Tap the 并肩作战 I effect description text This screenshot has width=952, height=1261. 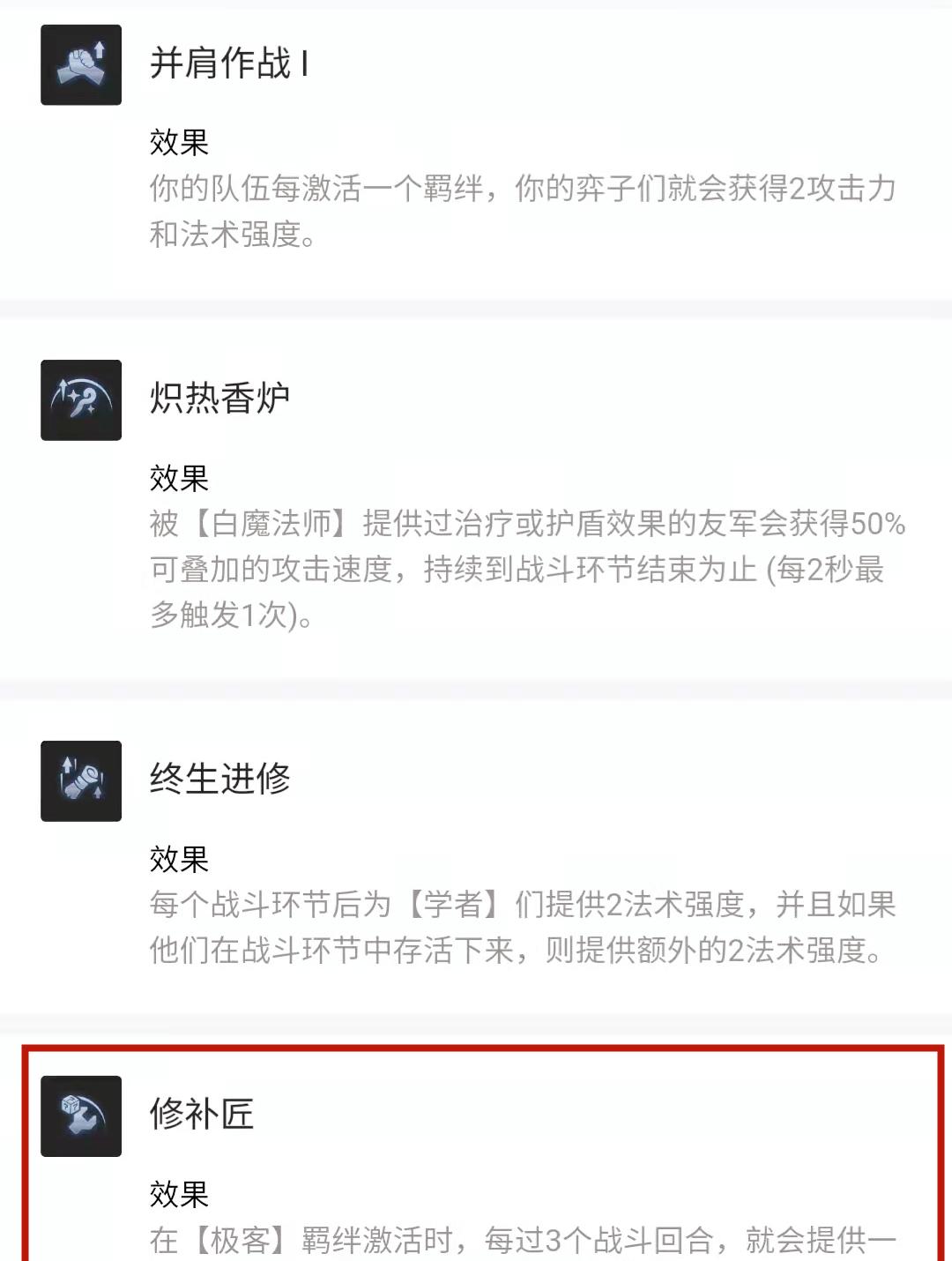[x=523, y=211]
